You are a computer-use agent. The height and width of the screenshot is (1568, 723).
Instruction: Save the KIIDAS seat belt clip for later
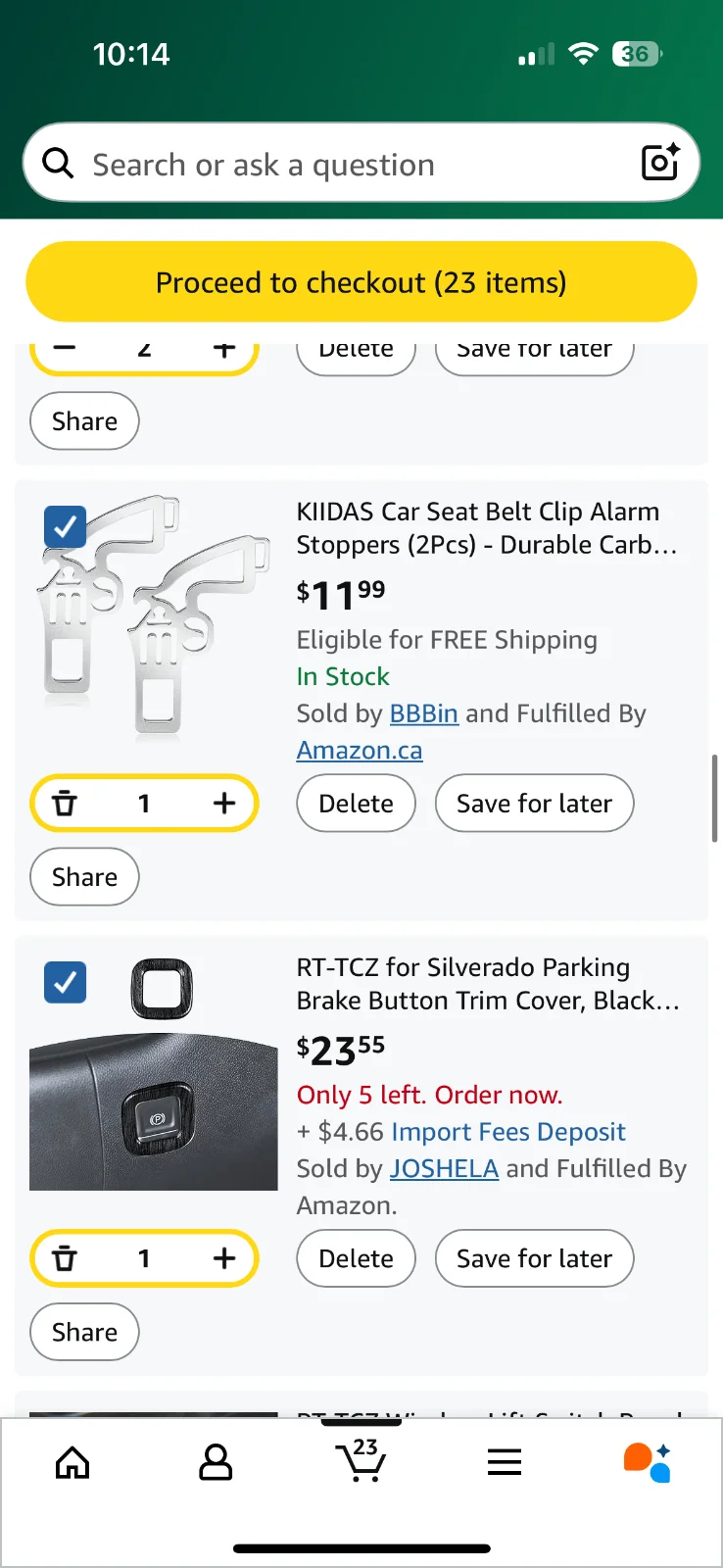click(534, 804)
